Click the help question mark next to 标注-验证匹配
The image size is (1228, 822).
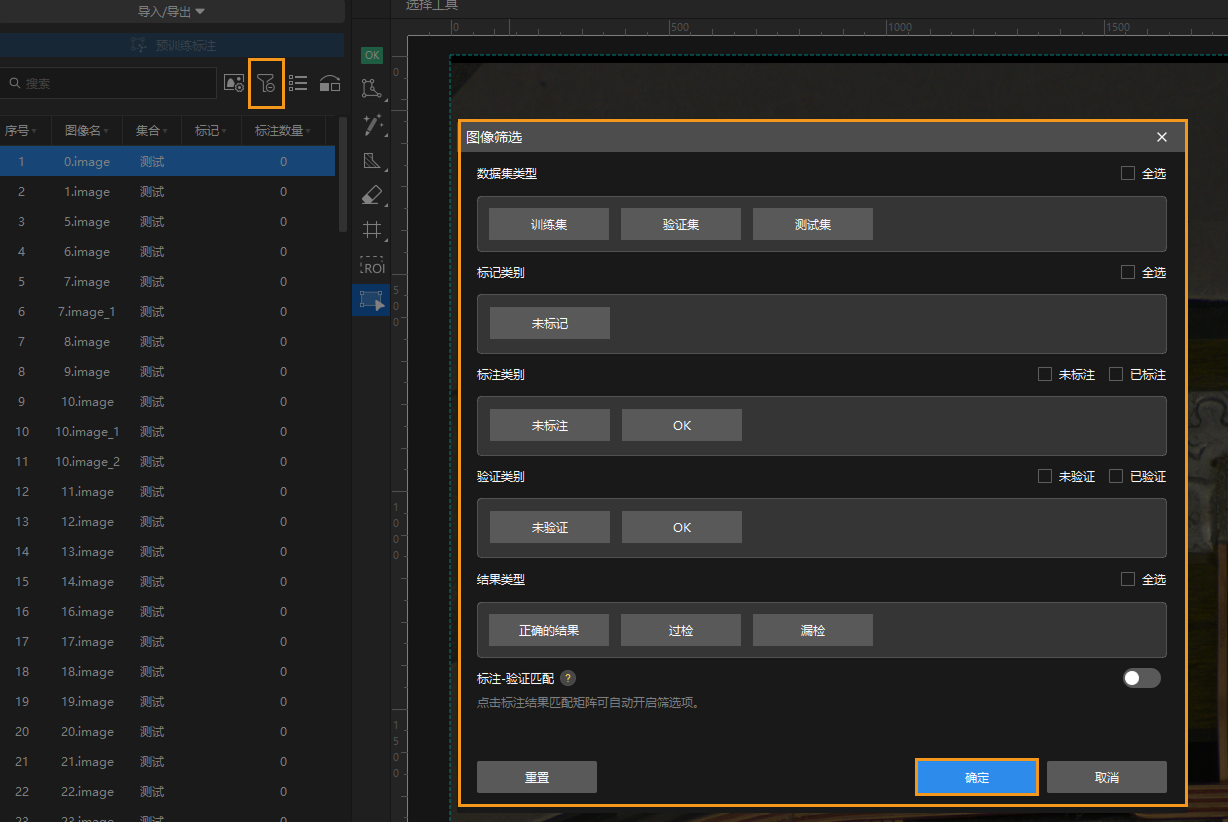pyautogui.click(x=568, y=678)
